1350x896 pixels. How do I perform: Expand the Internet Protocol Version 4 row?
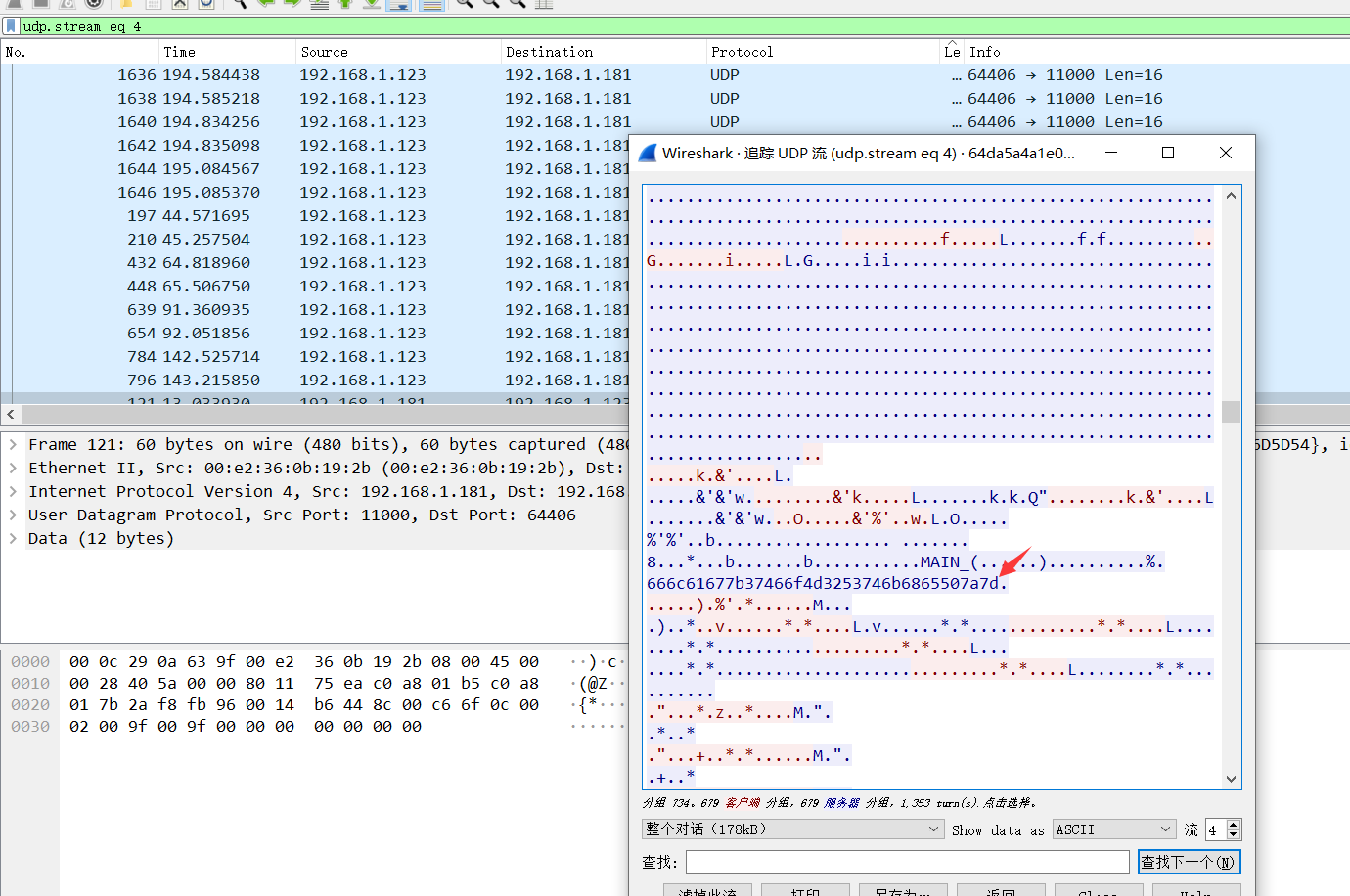pyautogui.click(x=13, y=491)
